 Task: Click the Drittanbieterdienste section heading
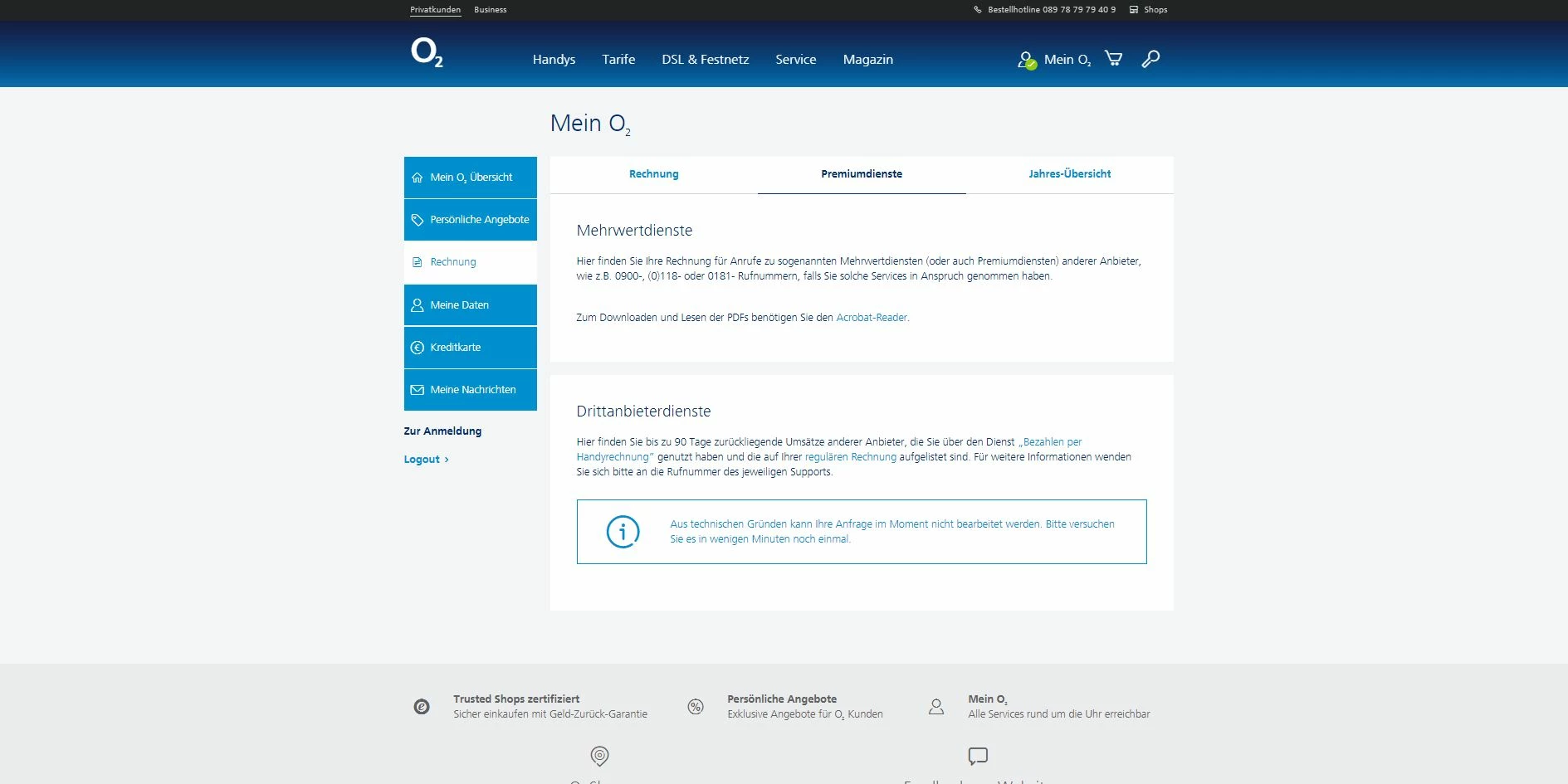(x=643, y=411)
